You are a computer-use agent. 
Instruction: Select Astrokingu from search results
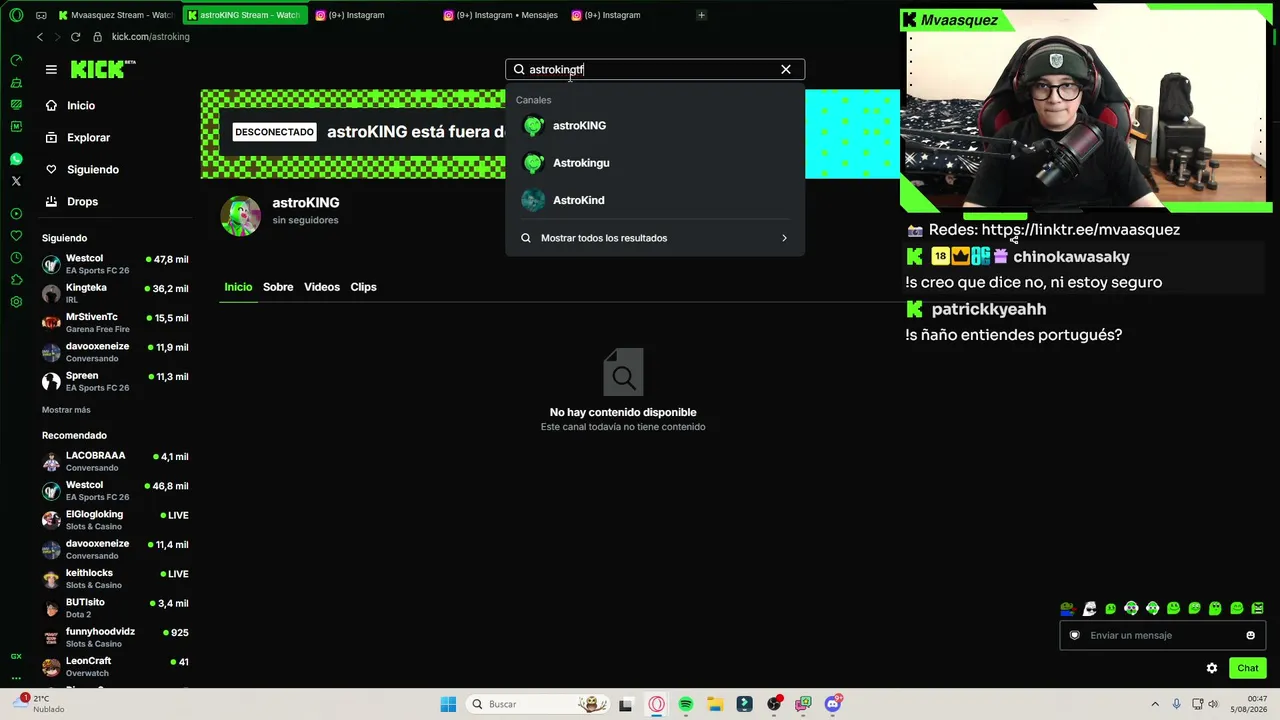[x=655, y=163]
